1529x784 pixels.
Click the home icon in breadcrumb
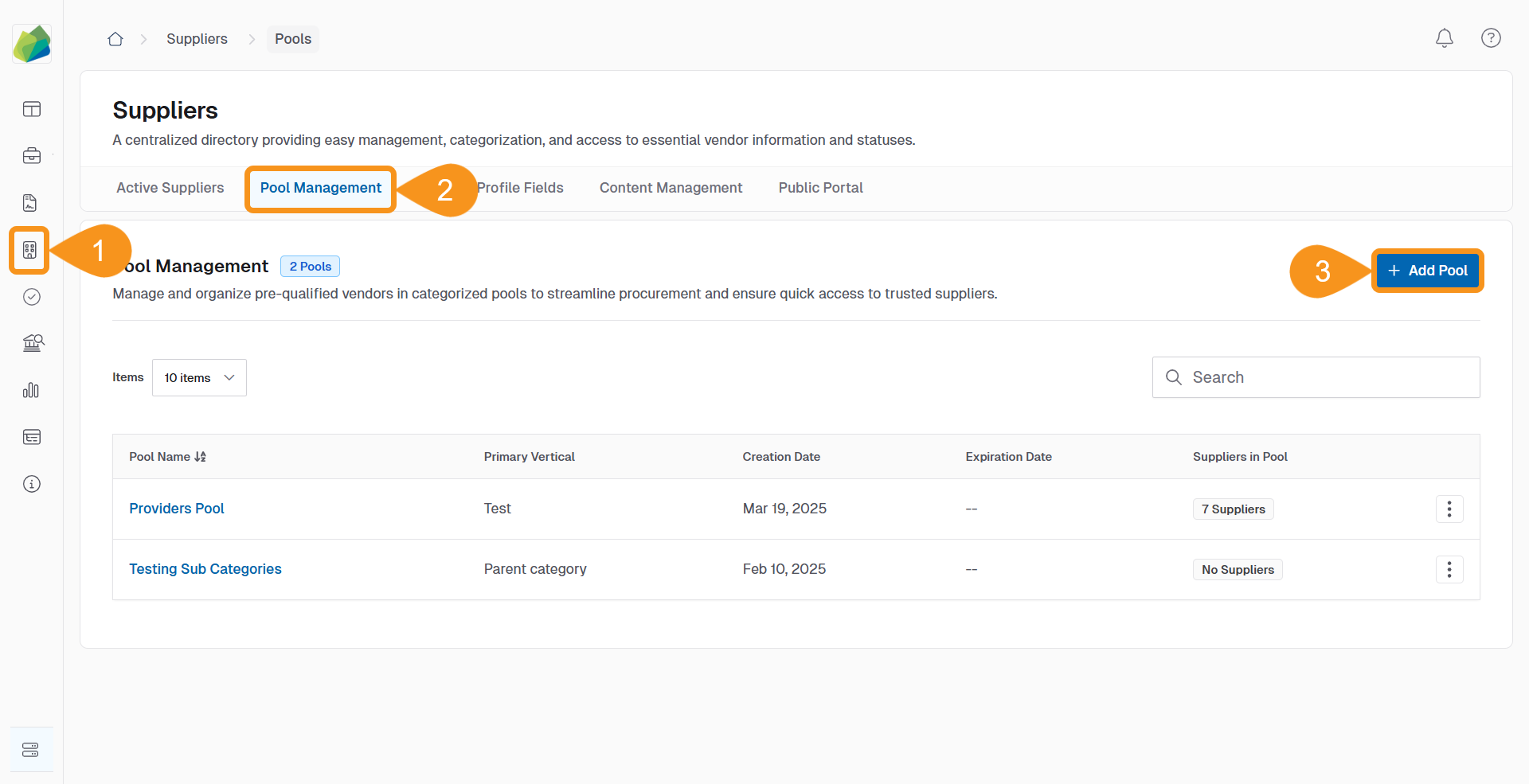[115, 39]
